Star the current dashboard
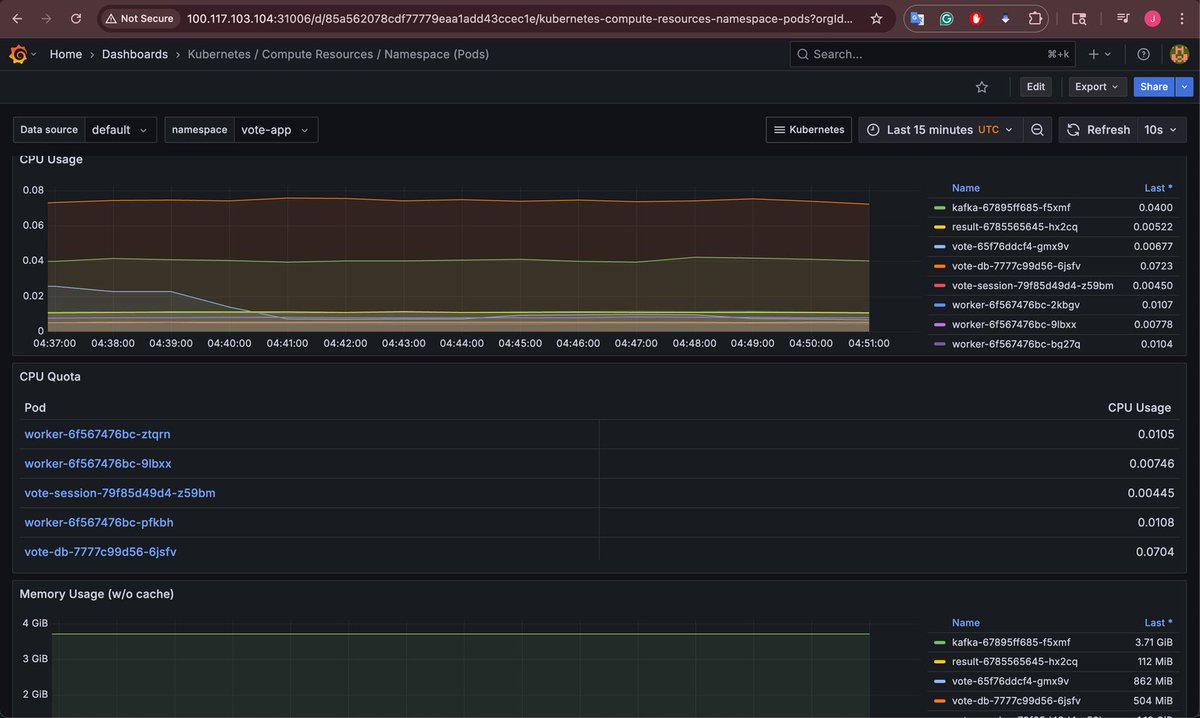Screen dimensions: 1200x718 981,87
